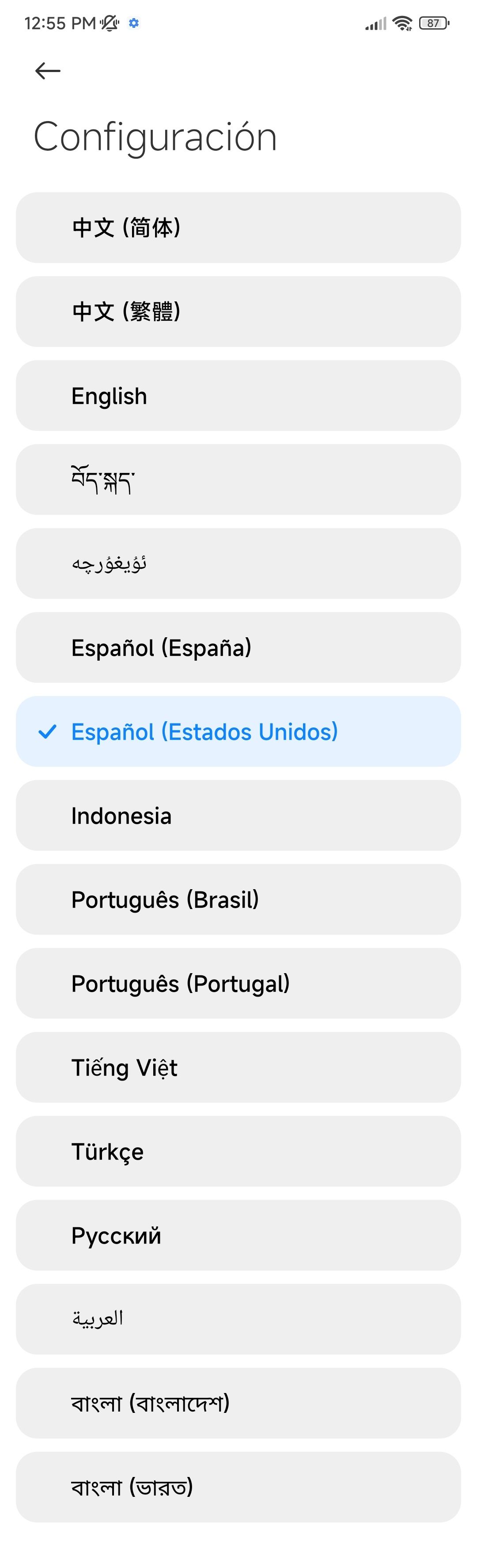The width and height of the screenshot is (477, 1568).
Task: Tap the back arrow icon
Action: click(47, 71)
